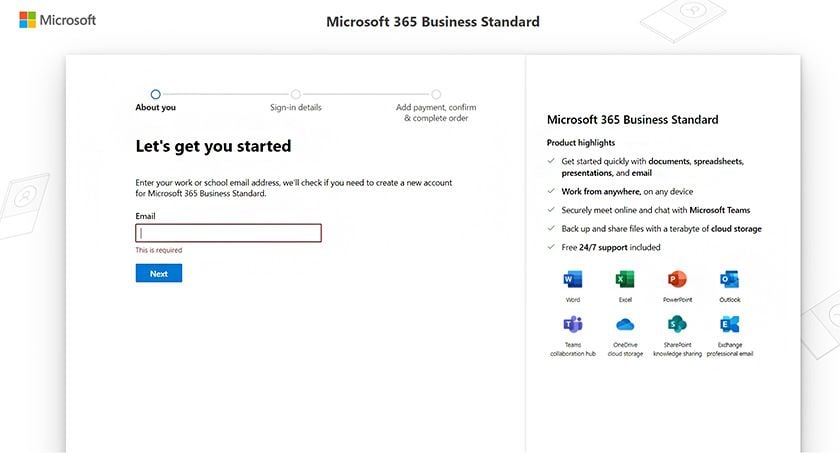
Task: Click the OneDrive cloud storage icon
Action: [625, 324]
